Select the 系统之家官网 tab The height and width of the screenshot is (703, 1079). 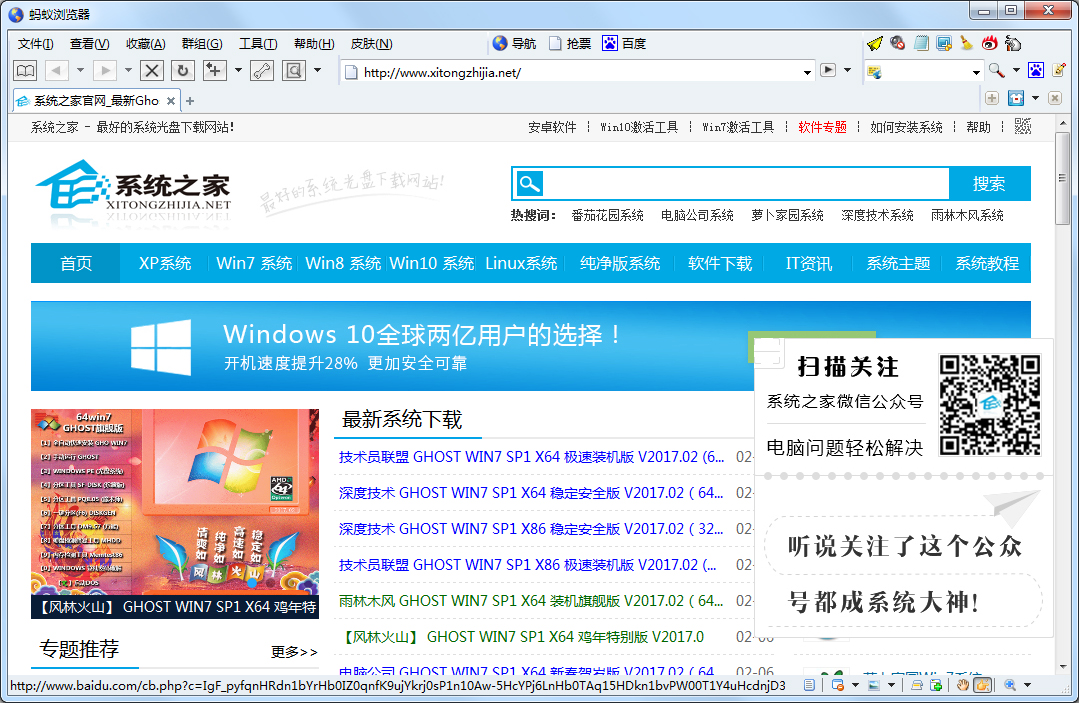[x=96, y=101]
